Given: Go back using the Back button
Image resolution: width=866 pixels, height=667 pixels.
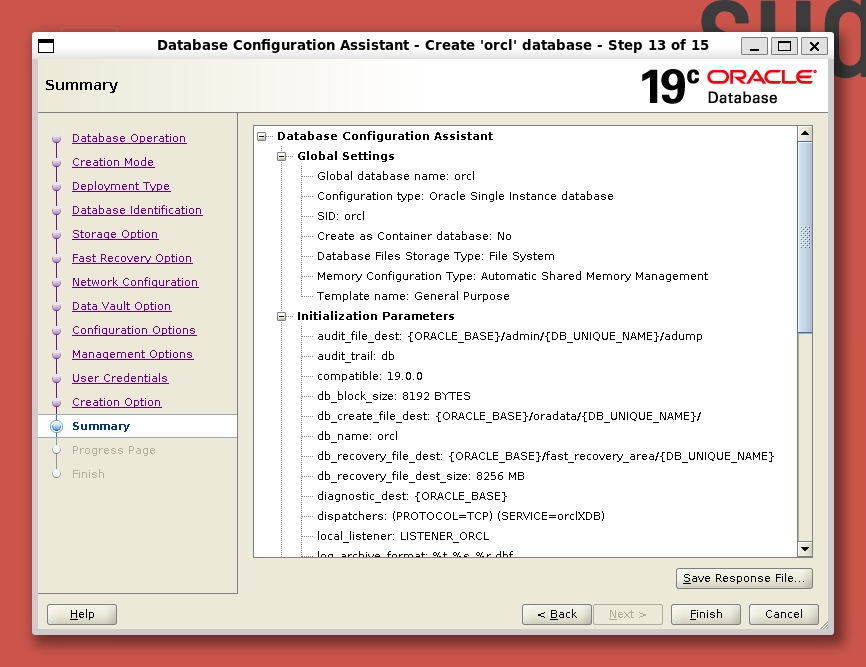Looking at the screenshot, I should (x=556, y=614).
